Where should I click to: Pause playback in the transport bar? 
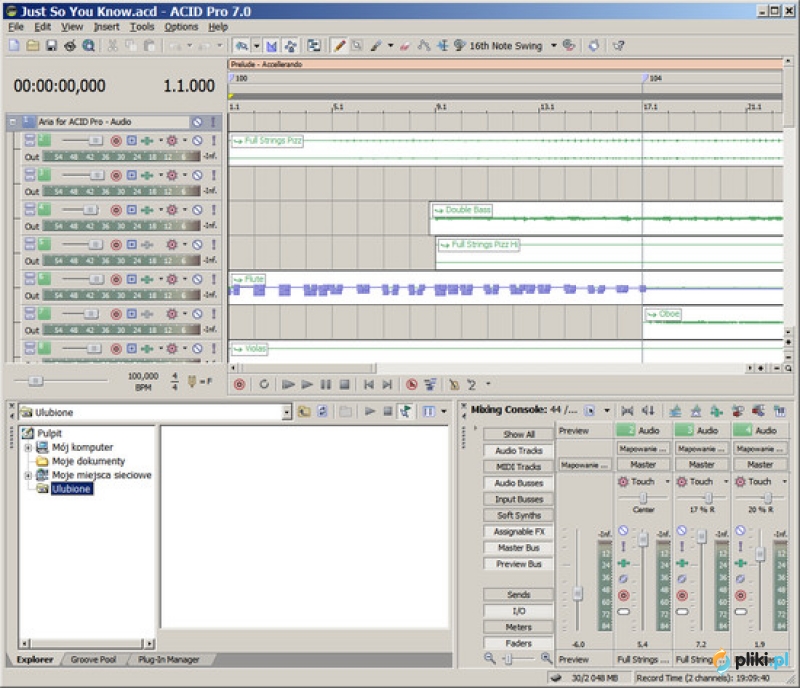click(326, 384)
